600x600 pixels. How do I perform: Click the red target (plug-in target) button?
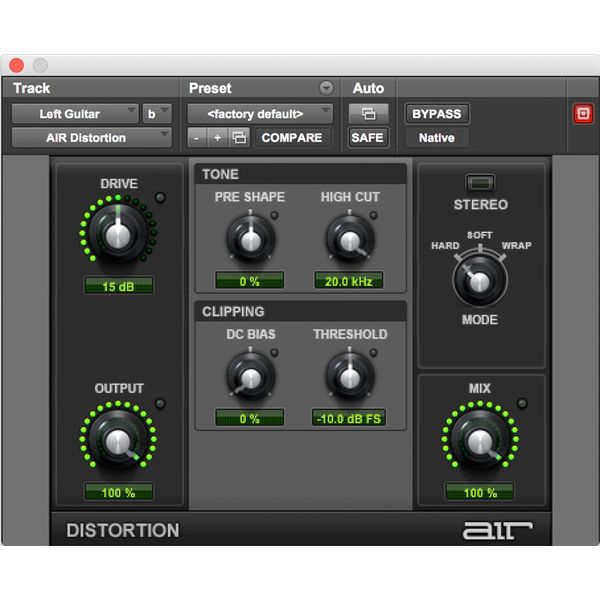click(583, 114)
